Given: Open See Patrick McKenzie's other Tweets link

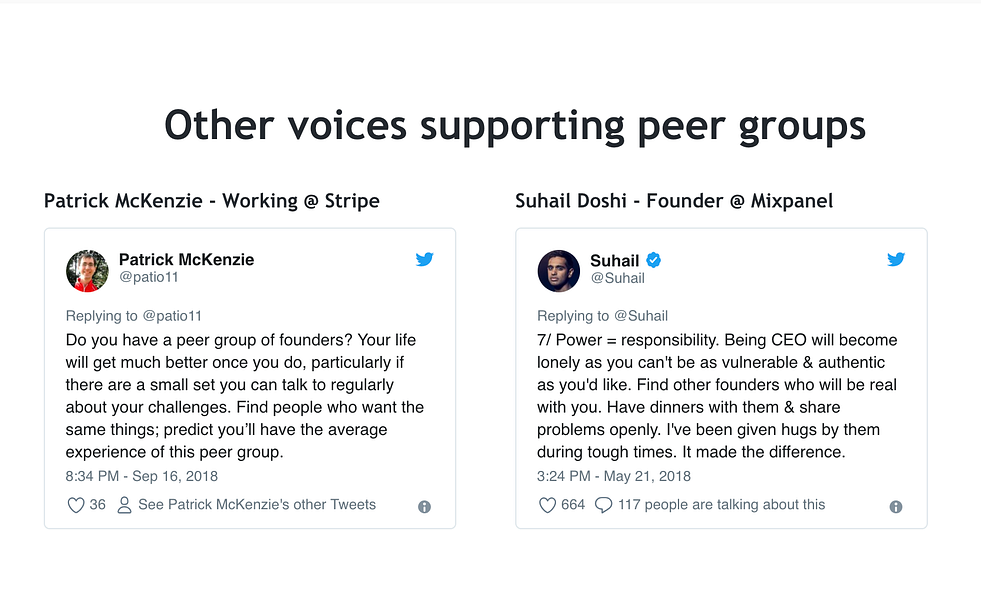Looking at the screenshot, I should pyautogui.click(x=257, y=505).
